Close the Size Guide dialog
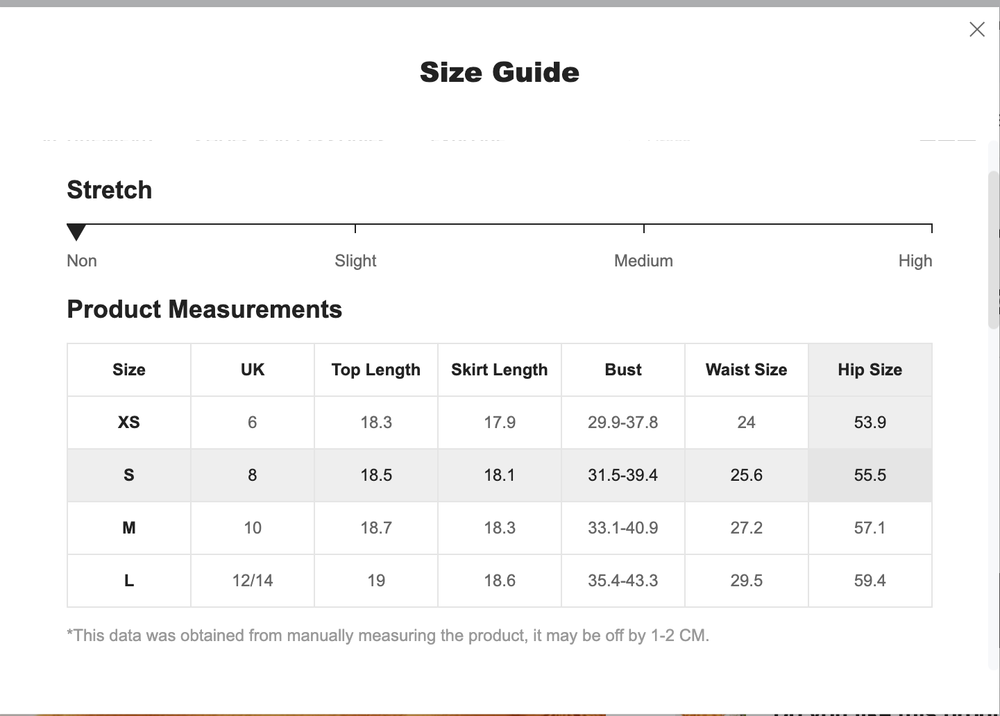 pos(976,29)
